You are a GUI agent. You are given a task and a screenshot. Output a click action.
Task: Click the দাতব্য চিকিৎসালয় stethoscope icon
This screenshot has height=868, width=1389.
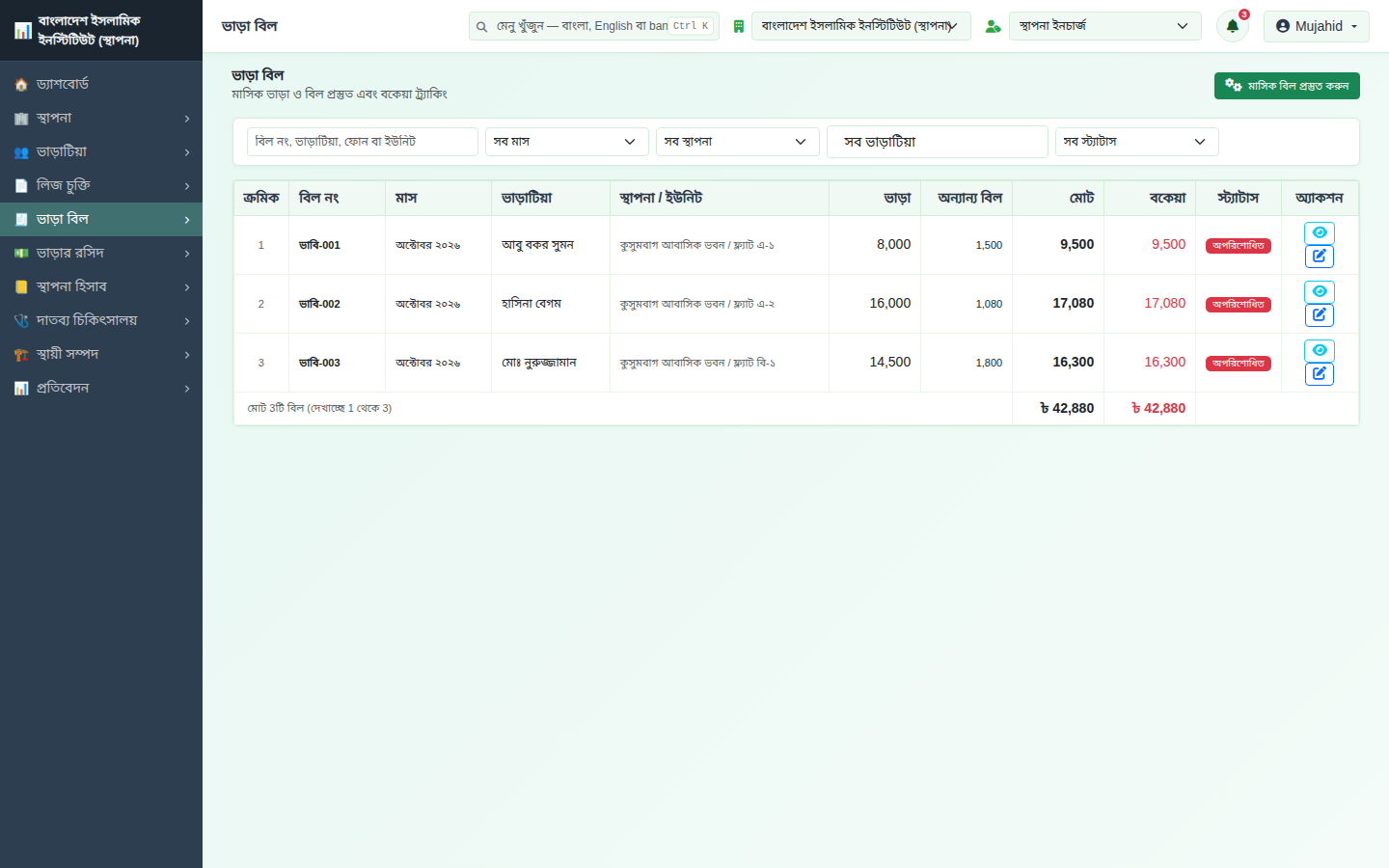[x=21, y=320]
